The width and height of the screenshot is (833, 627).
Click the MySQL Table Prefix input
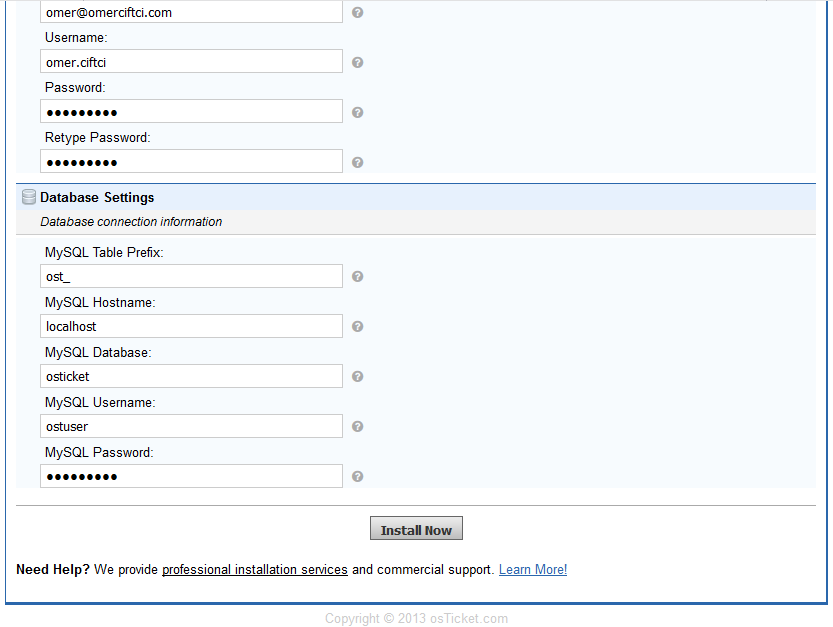(191, 277)
